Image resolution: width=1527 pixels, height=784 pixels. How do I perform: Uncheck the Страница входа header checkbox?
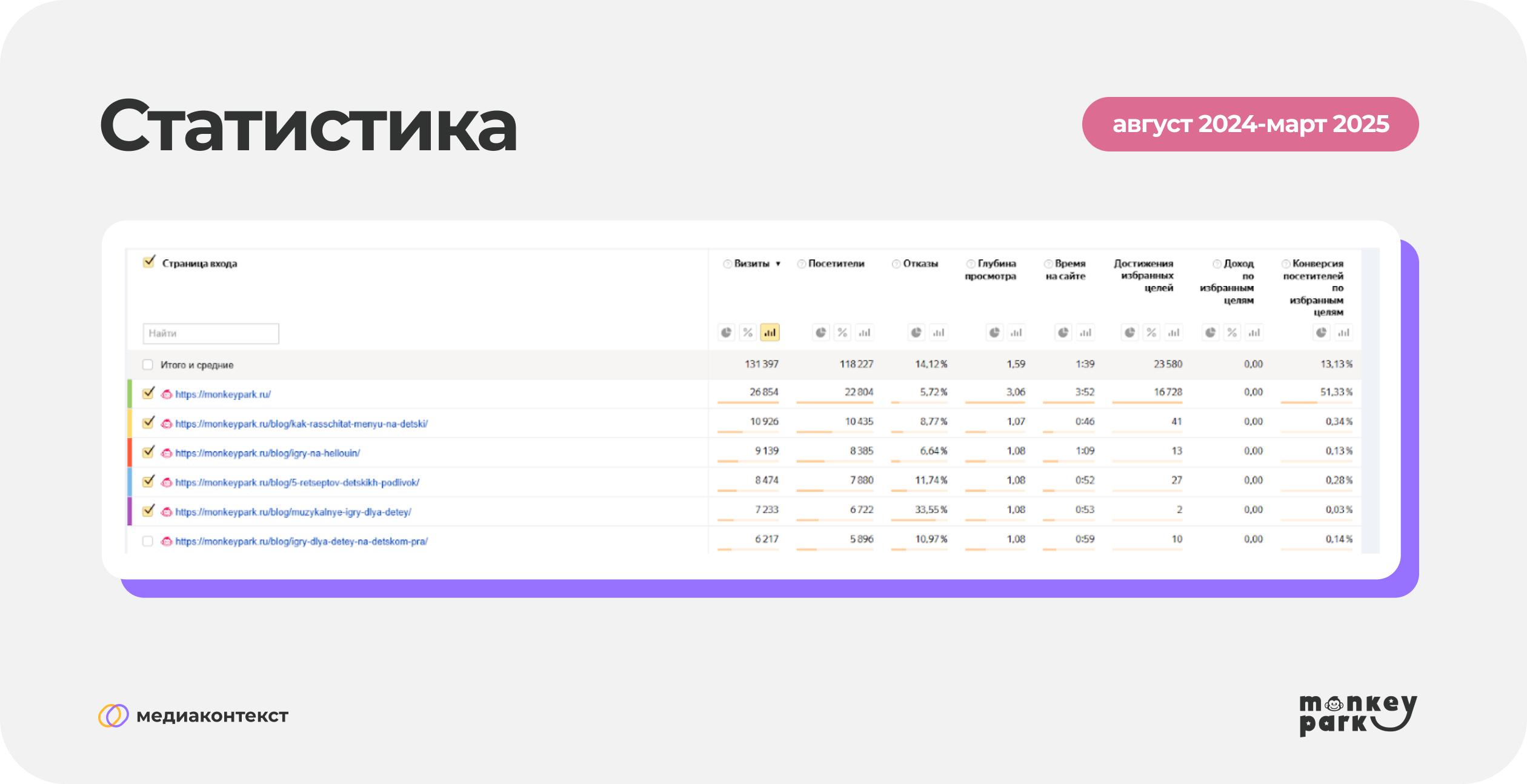[x=148, y=262]
